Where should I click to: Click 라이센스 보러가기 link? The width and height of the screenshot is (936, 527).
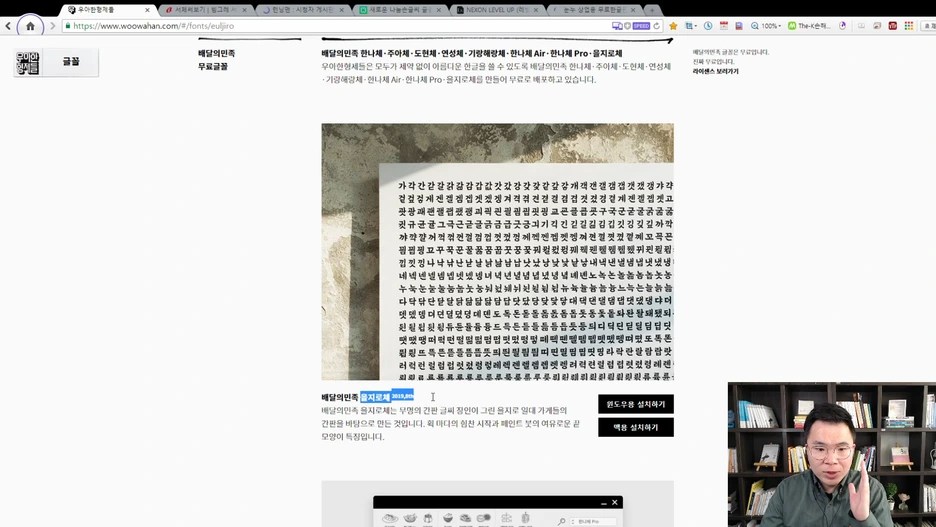715,71
